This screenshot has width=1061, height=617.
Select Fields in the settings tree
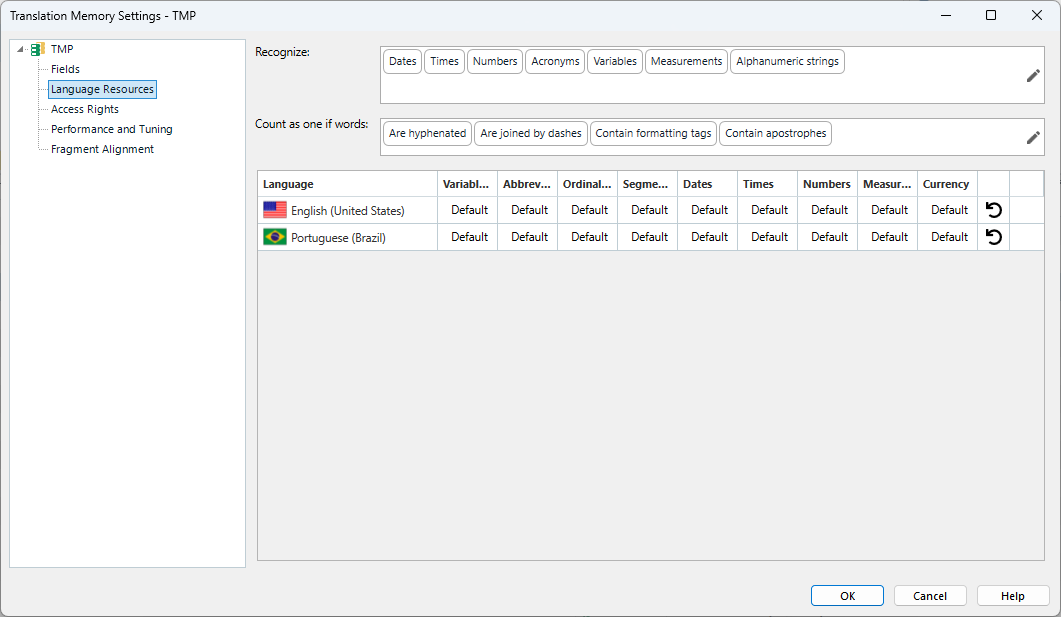coord(65,69)
